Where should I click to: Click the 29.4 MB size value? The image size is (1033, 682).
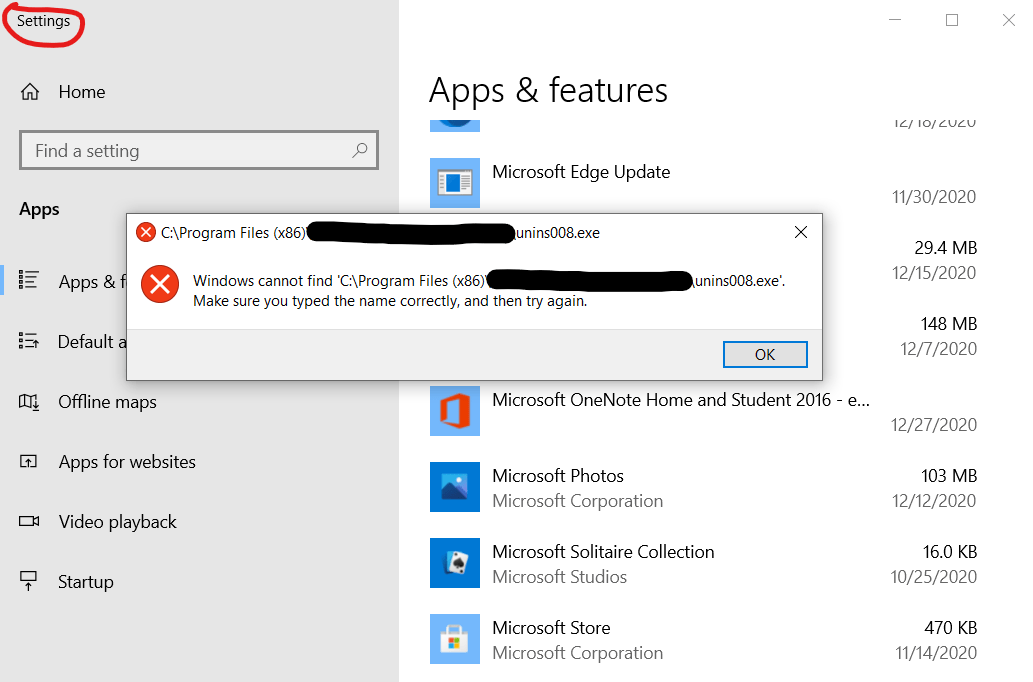pos(945,248)
